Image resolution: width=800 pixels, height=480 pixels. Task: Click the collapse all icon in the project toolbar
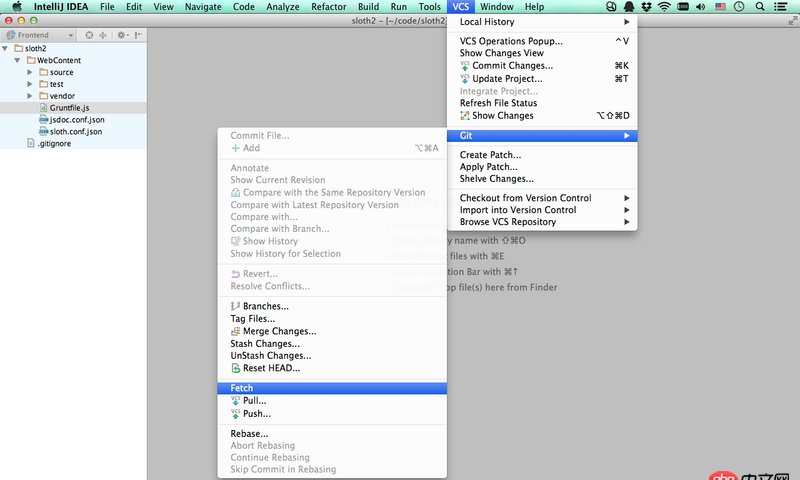[103, 35]
